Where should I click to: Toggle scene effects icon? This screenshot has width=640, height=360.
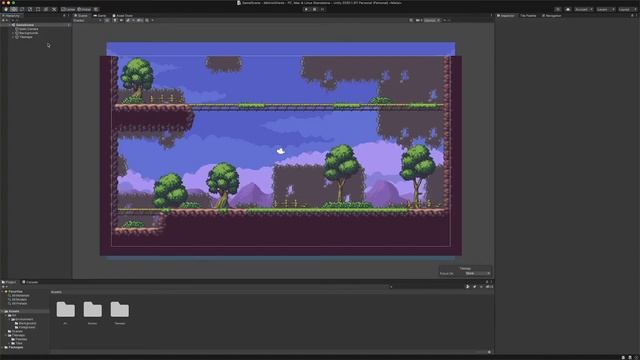point(128,20)
